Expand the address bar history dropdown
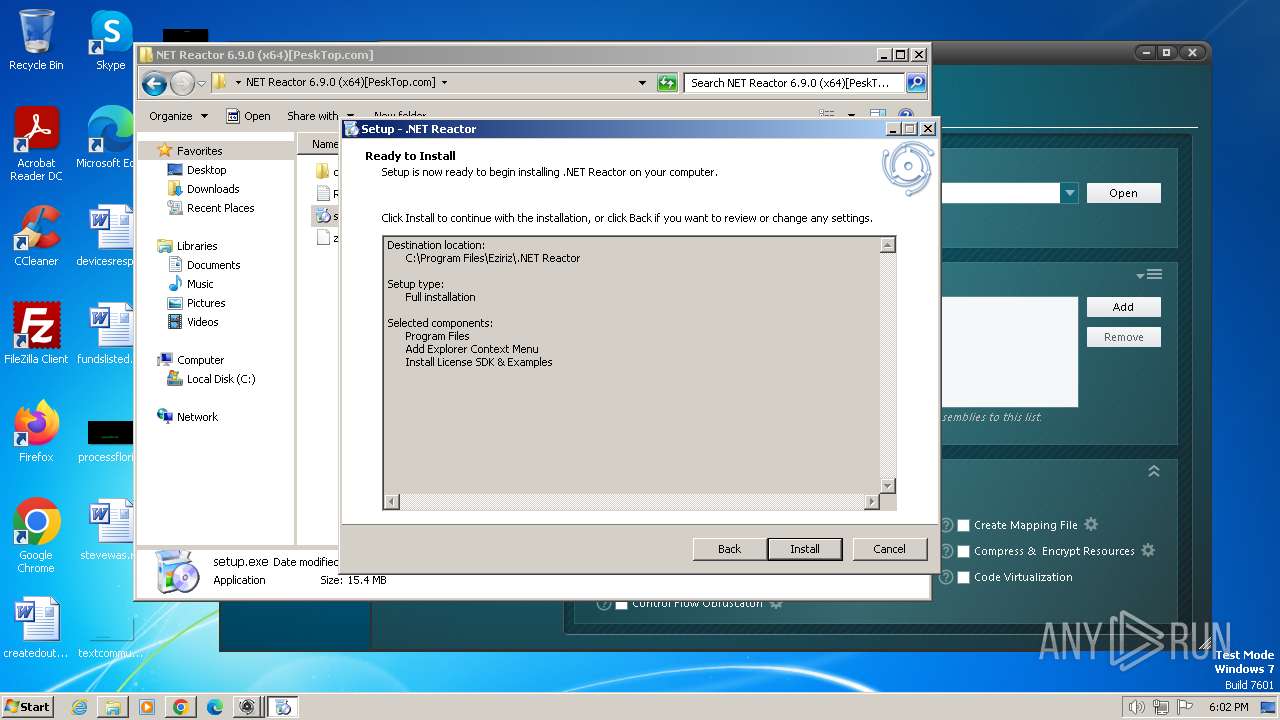 coord(642,83)
